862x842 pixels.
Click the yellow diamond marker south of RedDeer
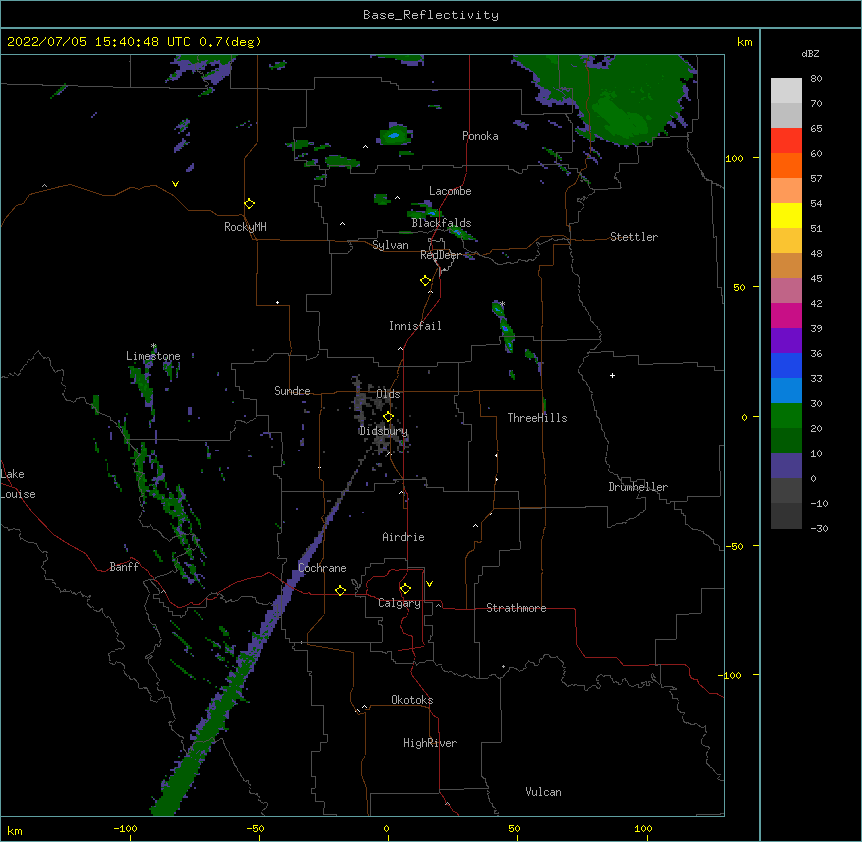coord(426,281)
